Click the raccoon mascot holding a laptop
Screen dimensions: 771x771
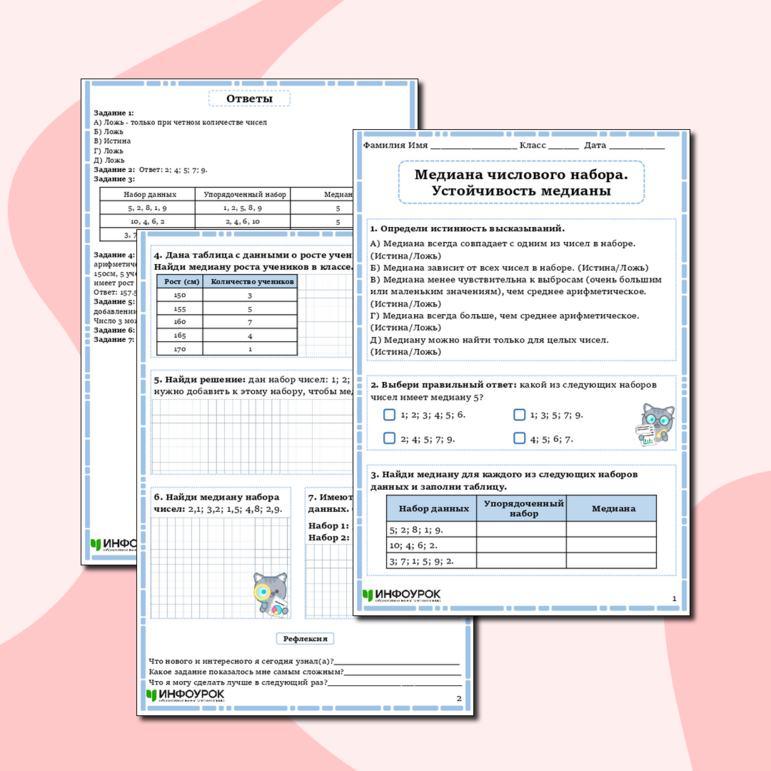[x=656, y=424]
